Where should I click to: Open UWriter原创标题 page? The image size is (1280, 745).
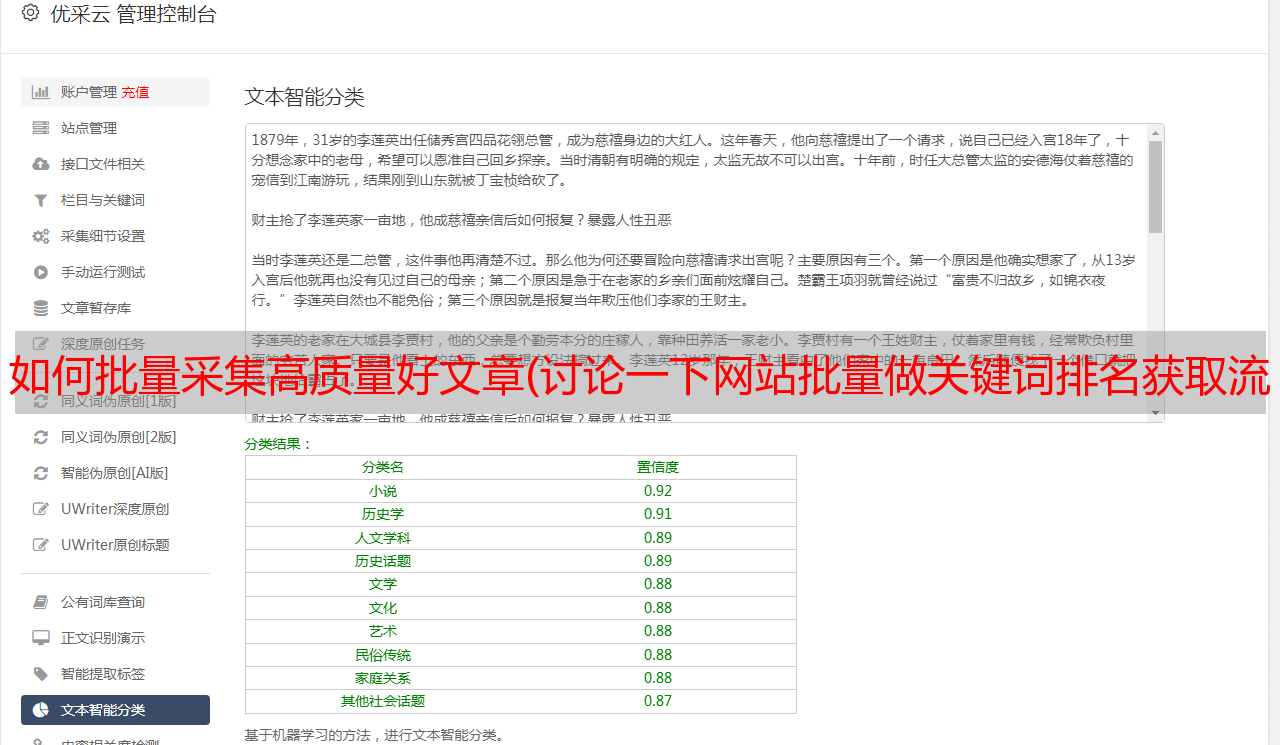pyautogui.click(x=115, y=545)
